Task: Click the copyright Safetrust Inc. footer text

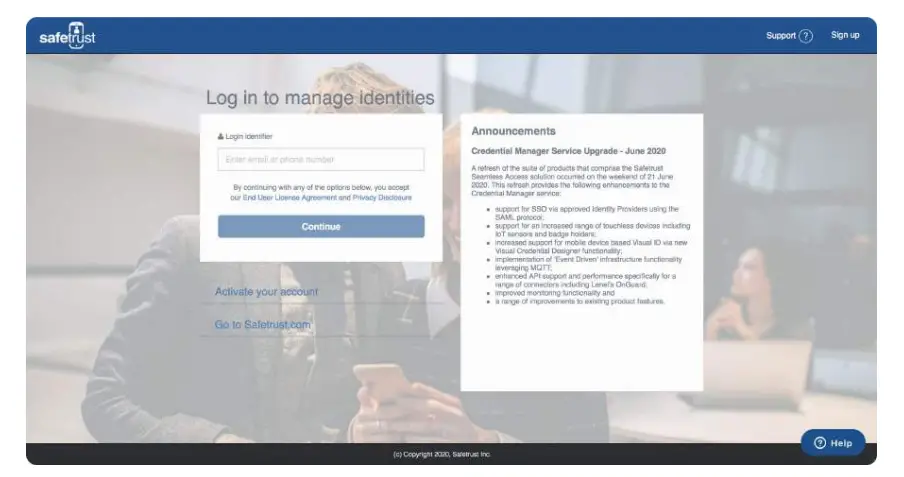Action: tap(442, 455)
